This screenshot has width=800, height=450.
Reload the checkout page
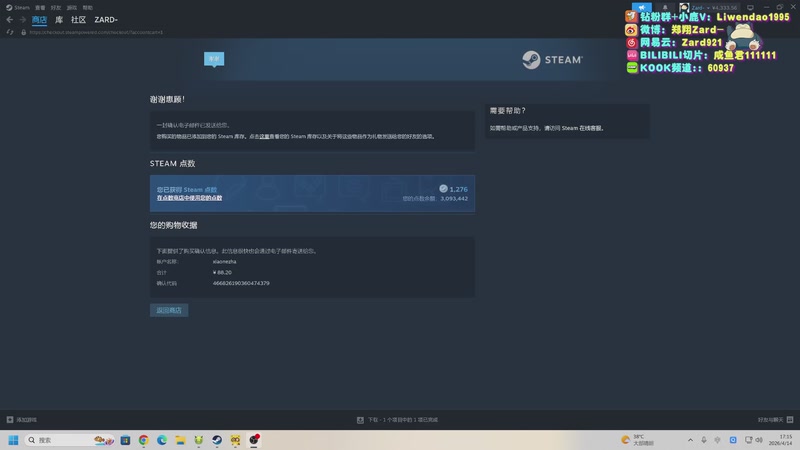(10, 32)
